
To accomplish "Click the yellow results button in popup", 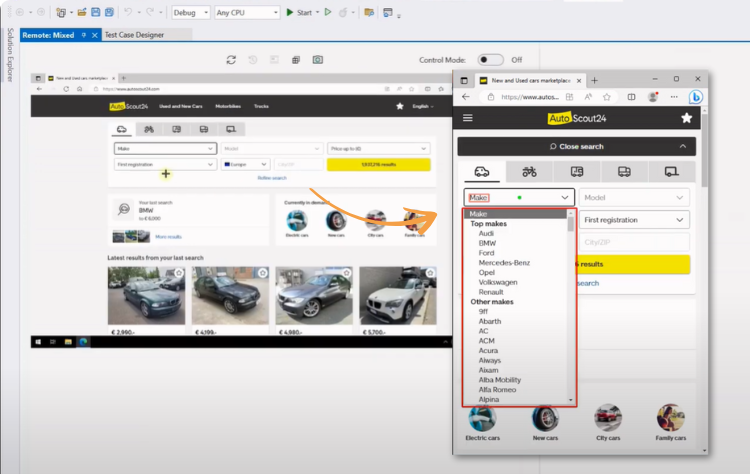I will (634, 264).
